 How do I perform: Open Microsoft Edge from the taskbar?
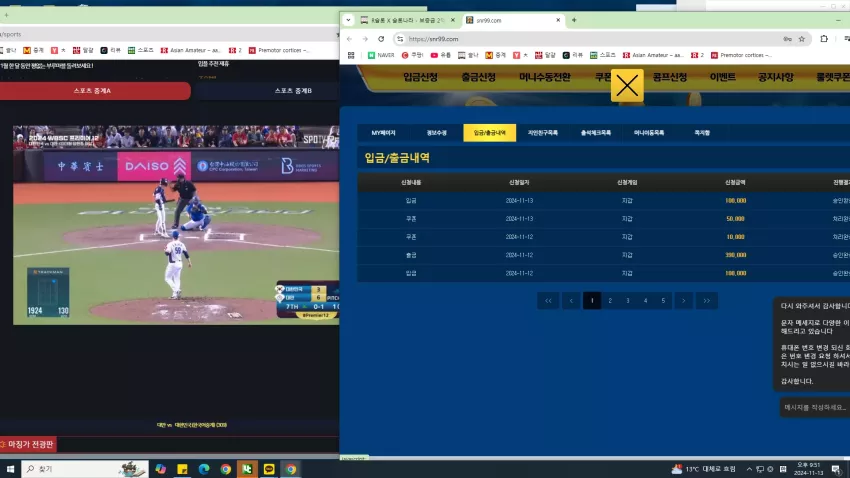click(x=204, y=469)
